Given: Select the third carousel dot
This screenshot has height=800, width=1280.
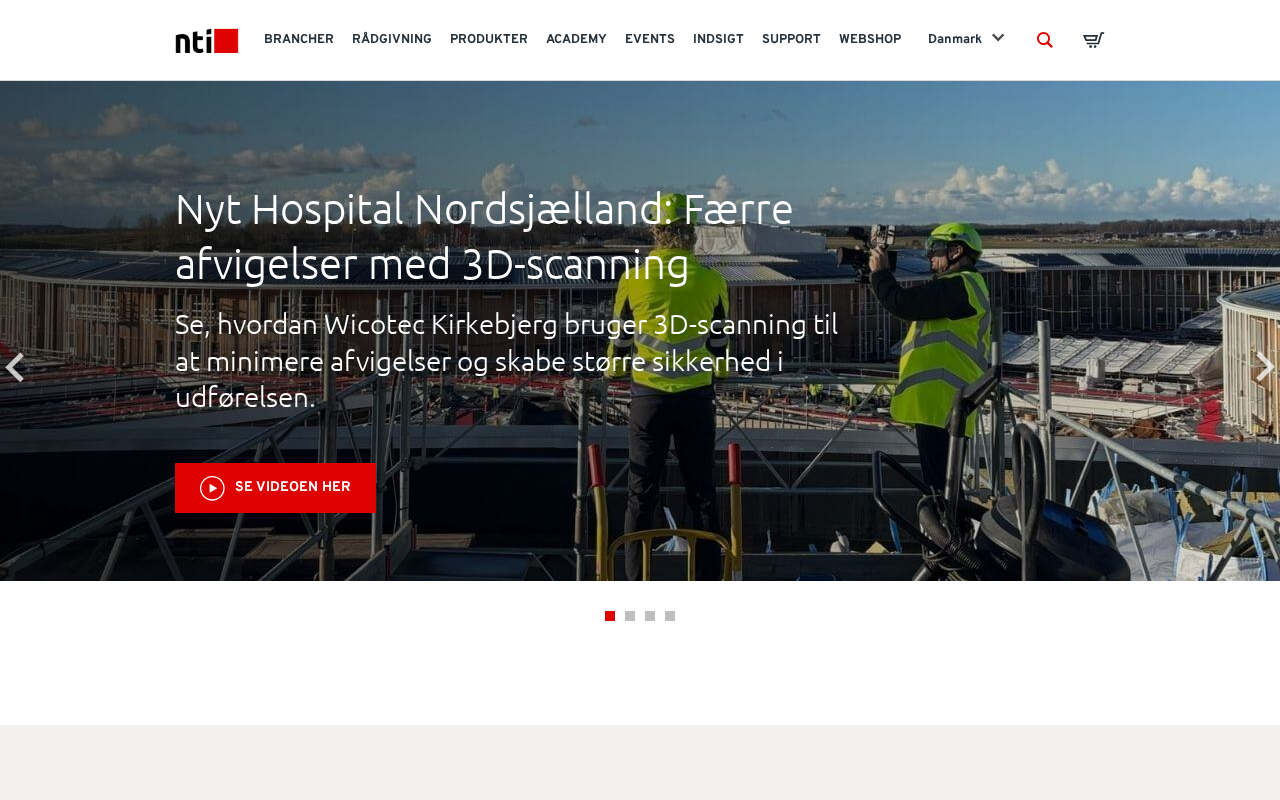Looking at the screenshot, I should (x=650, y=616).
